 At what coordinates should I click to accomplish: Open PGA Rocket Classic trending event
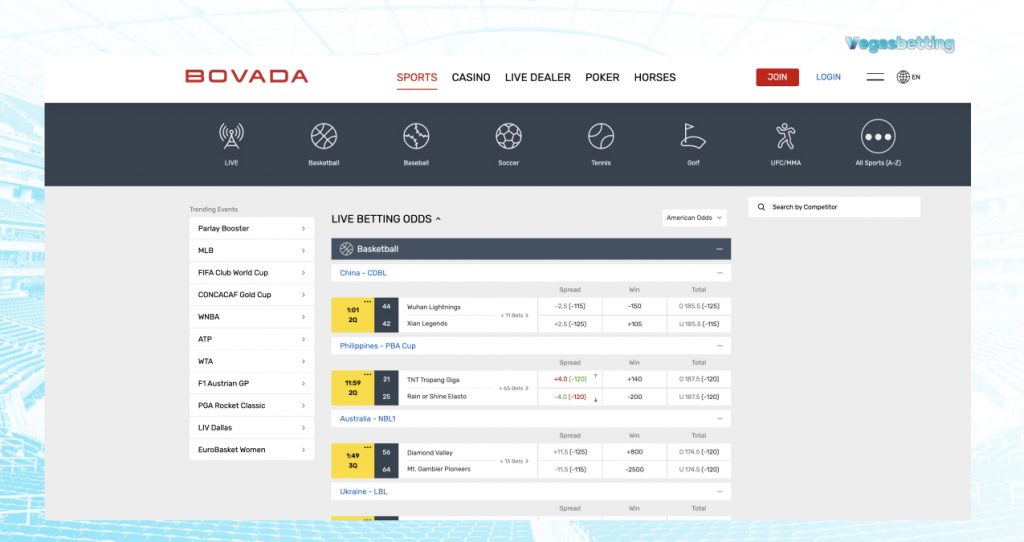click(x=251, y=406)
